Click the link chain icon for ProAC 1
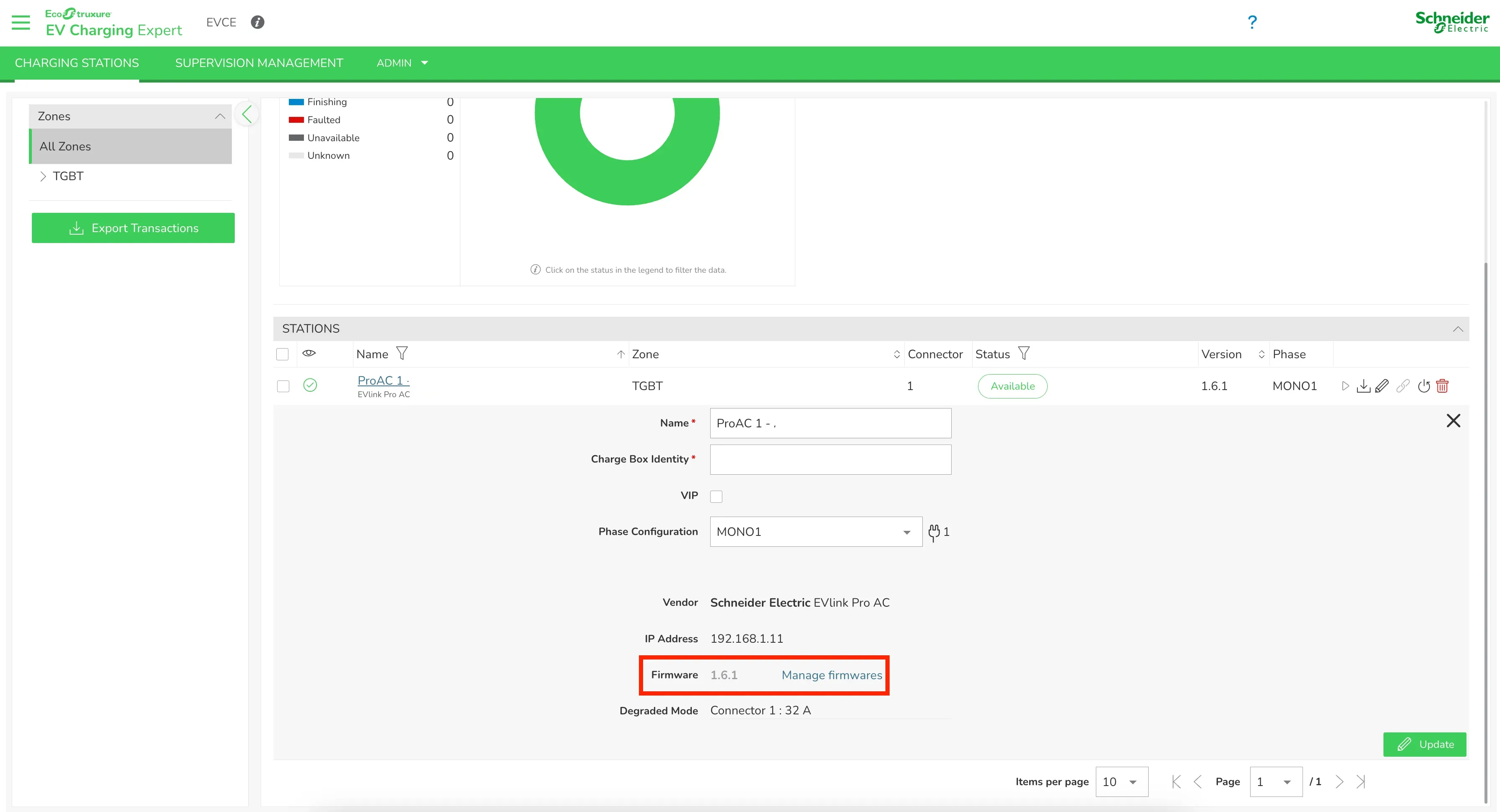 click(x=1403, y=386)
